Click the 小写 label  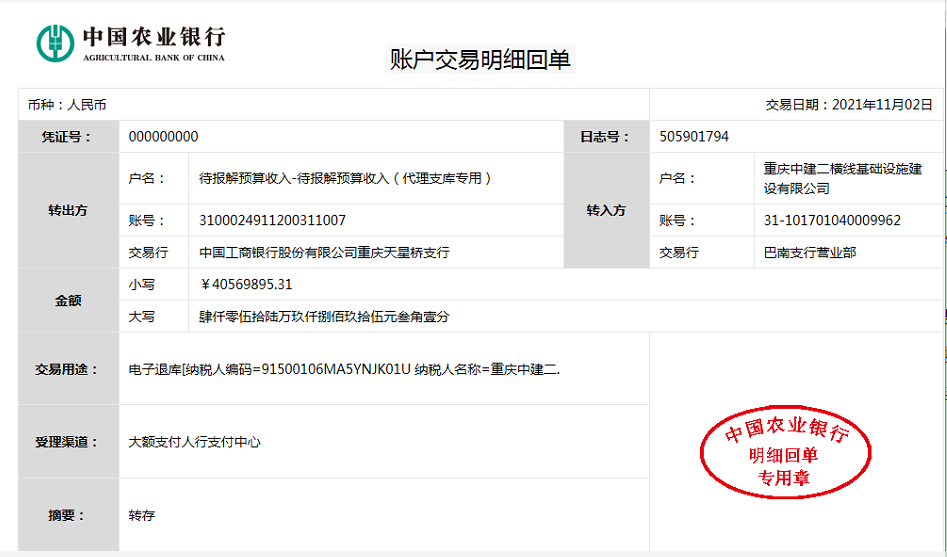pyautogui.click(x=142, y=285)
